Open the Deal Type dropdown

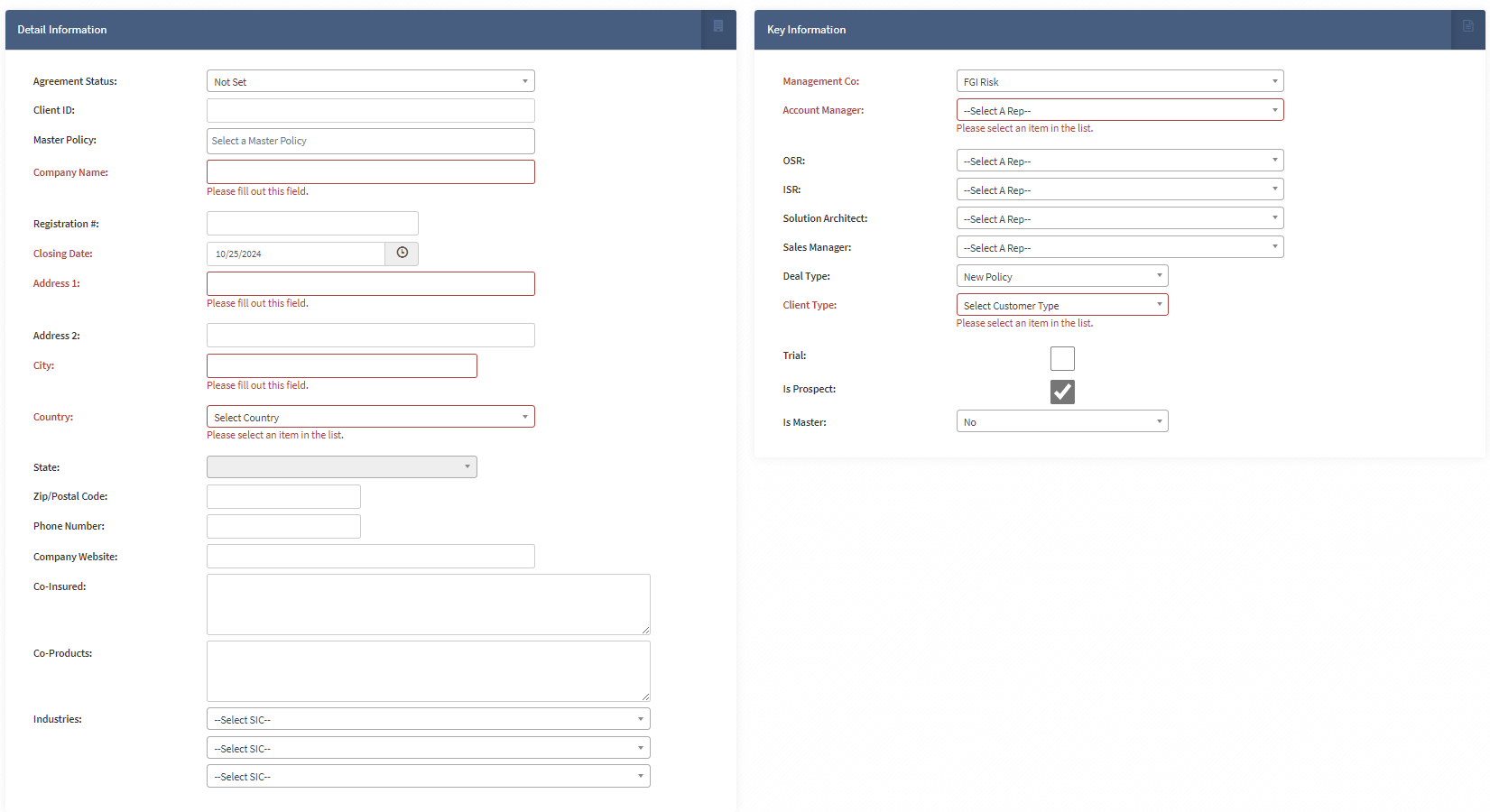tap(1062, 276)
